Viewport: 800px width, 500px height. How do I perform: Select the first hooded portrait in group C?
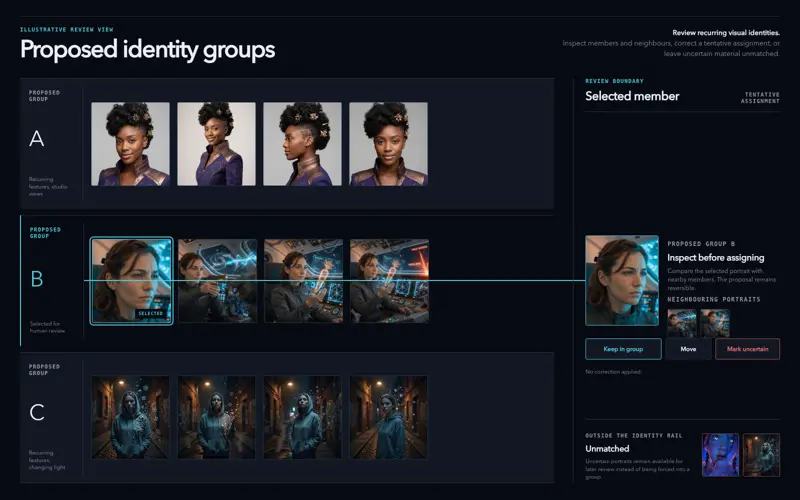[131, 417]
